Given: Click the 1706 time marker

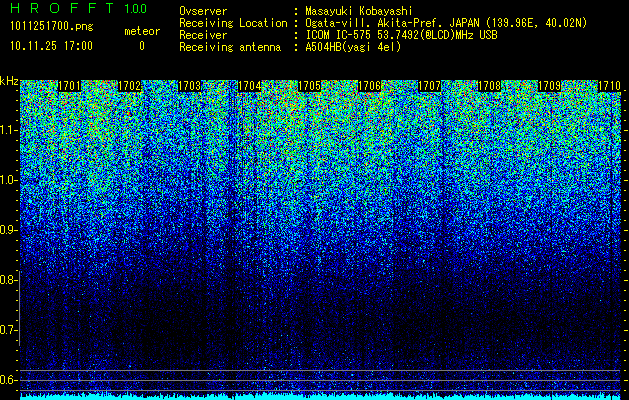Looking at the screenshot, I should 369,86.
